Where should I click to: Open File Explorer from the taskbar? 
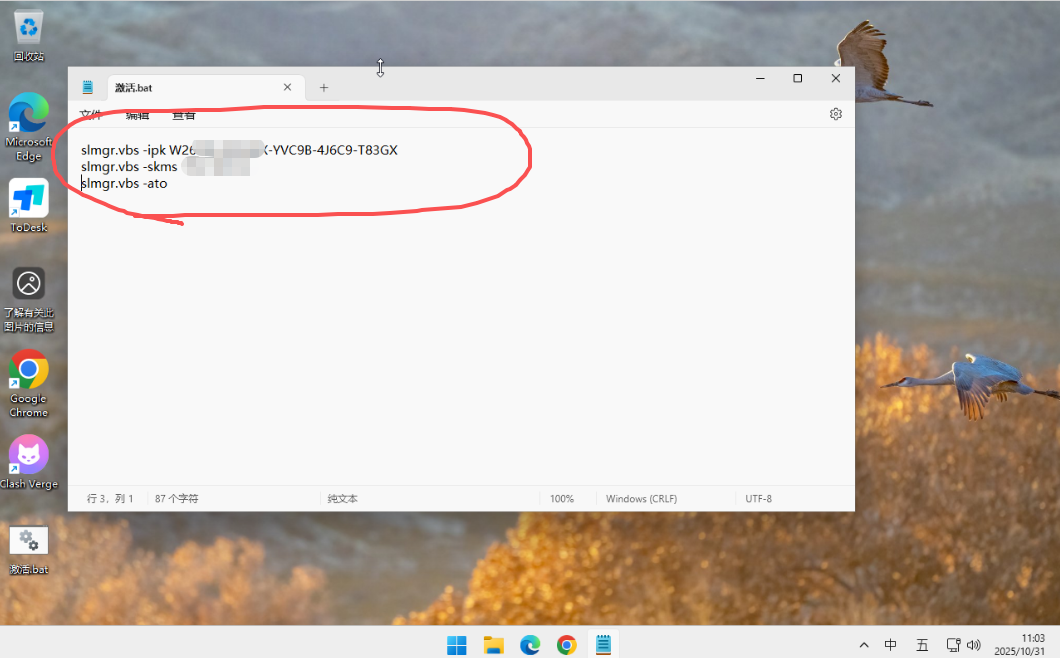[493, 645]
